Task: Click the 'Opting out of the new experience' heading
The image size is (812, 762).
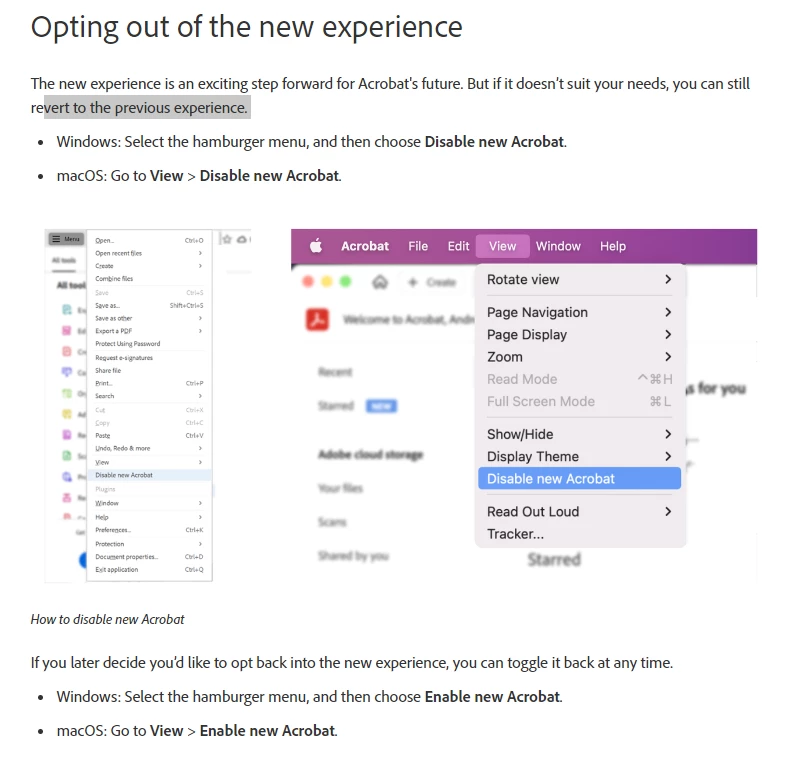Action: point(246,27)
